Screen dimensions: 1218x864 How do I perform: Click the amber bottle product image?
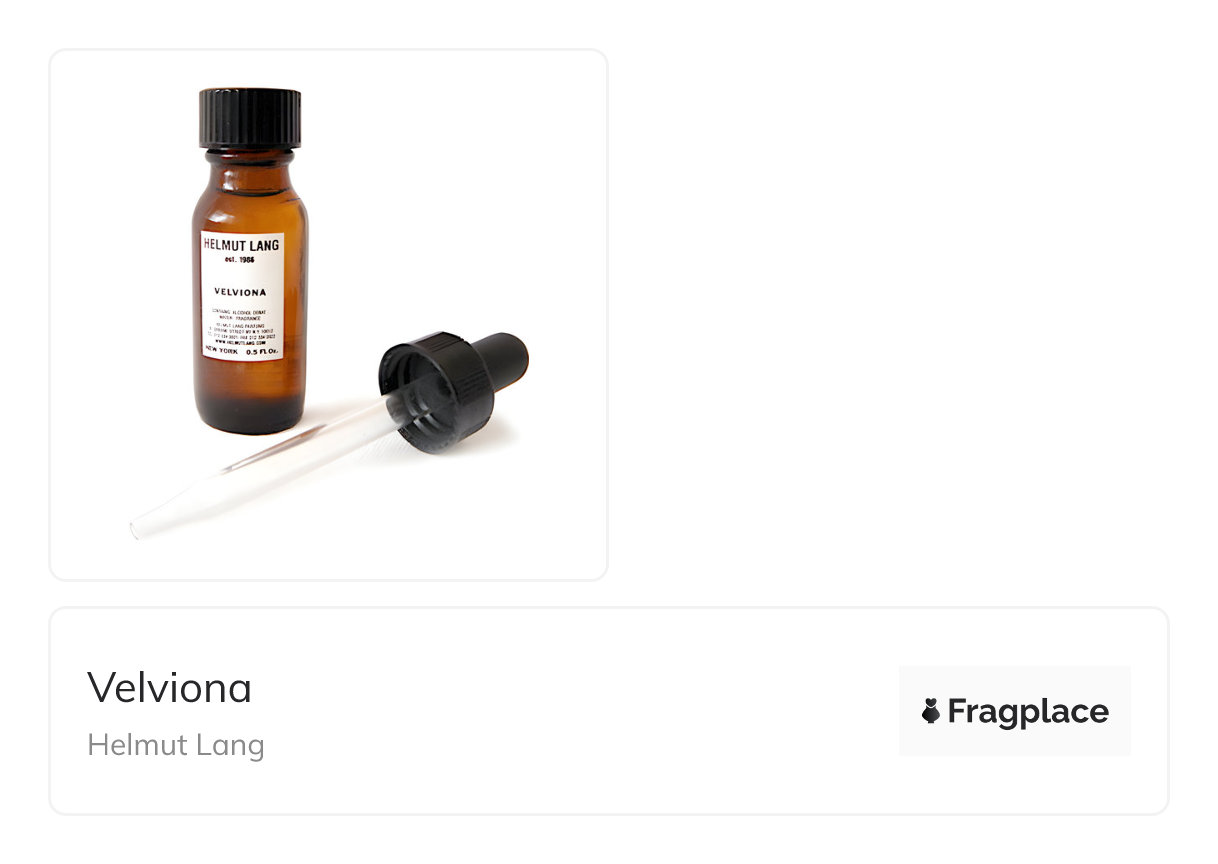pyautogui.click(x=329, y=315)
